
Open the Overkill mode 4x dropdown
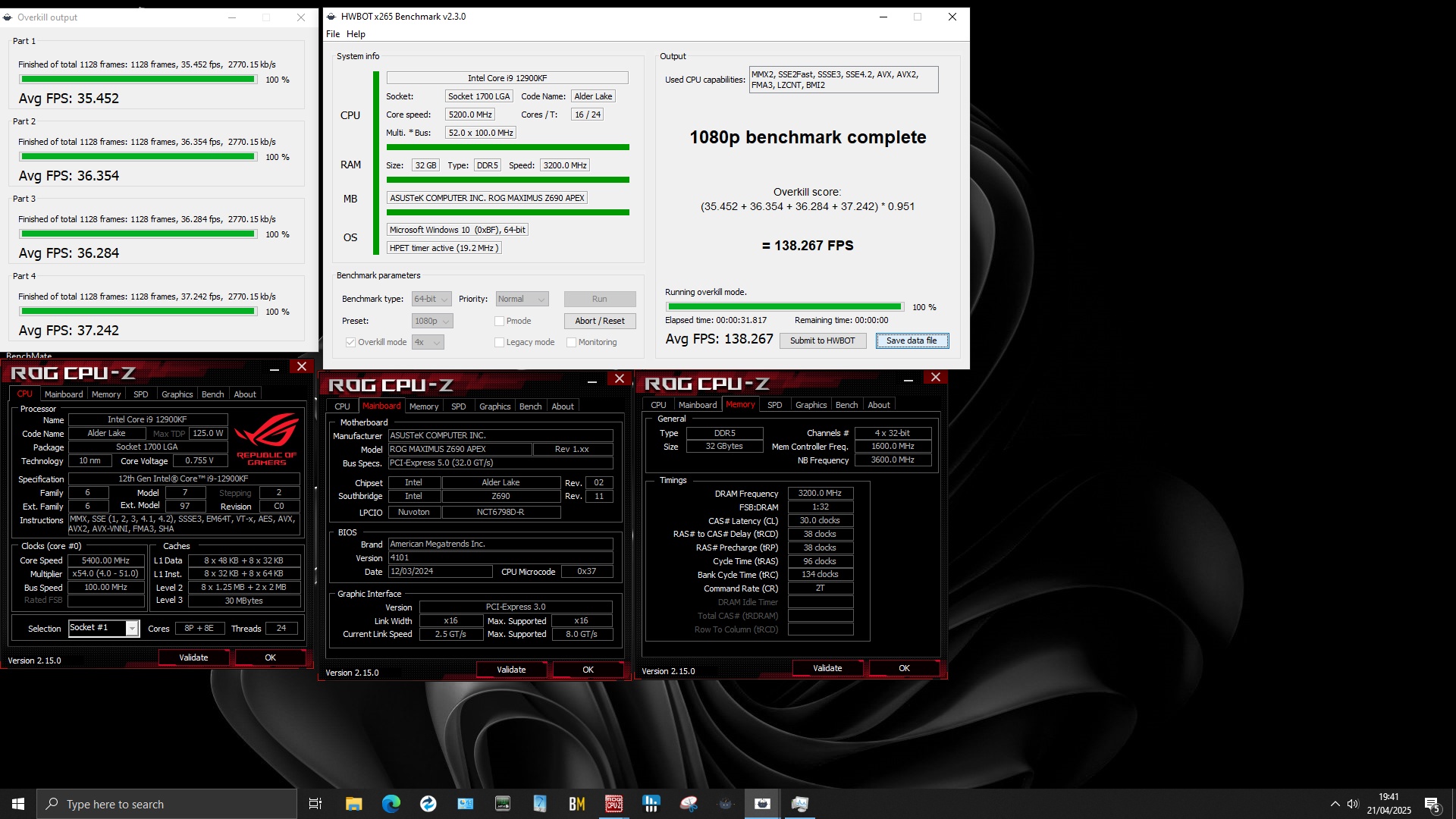[428, 343]
